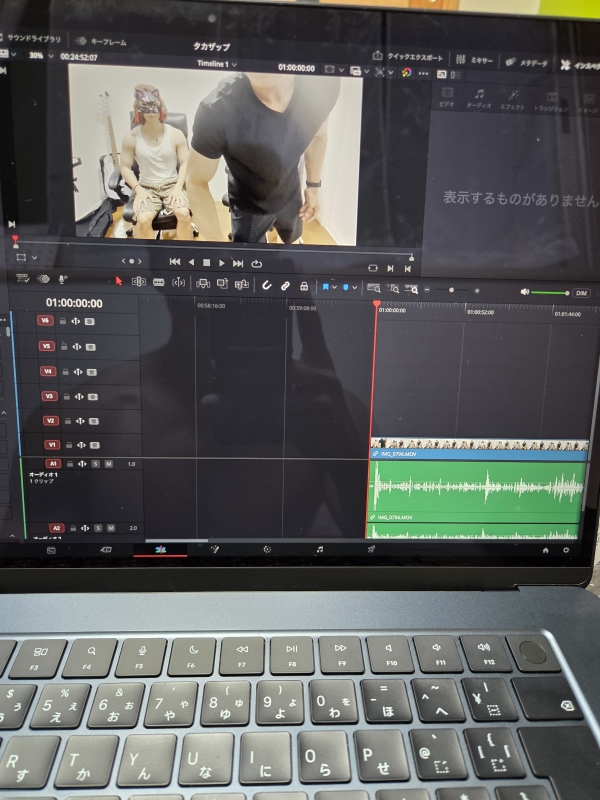The height and width of the screenshot is (800, 600).
Task: Expand the blue flag color dropdown arrow
Action: (335, 287)
